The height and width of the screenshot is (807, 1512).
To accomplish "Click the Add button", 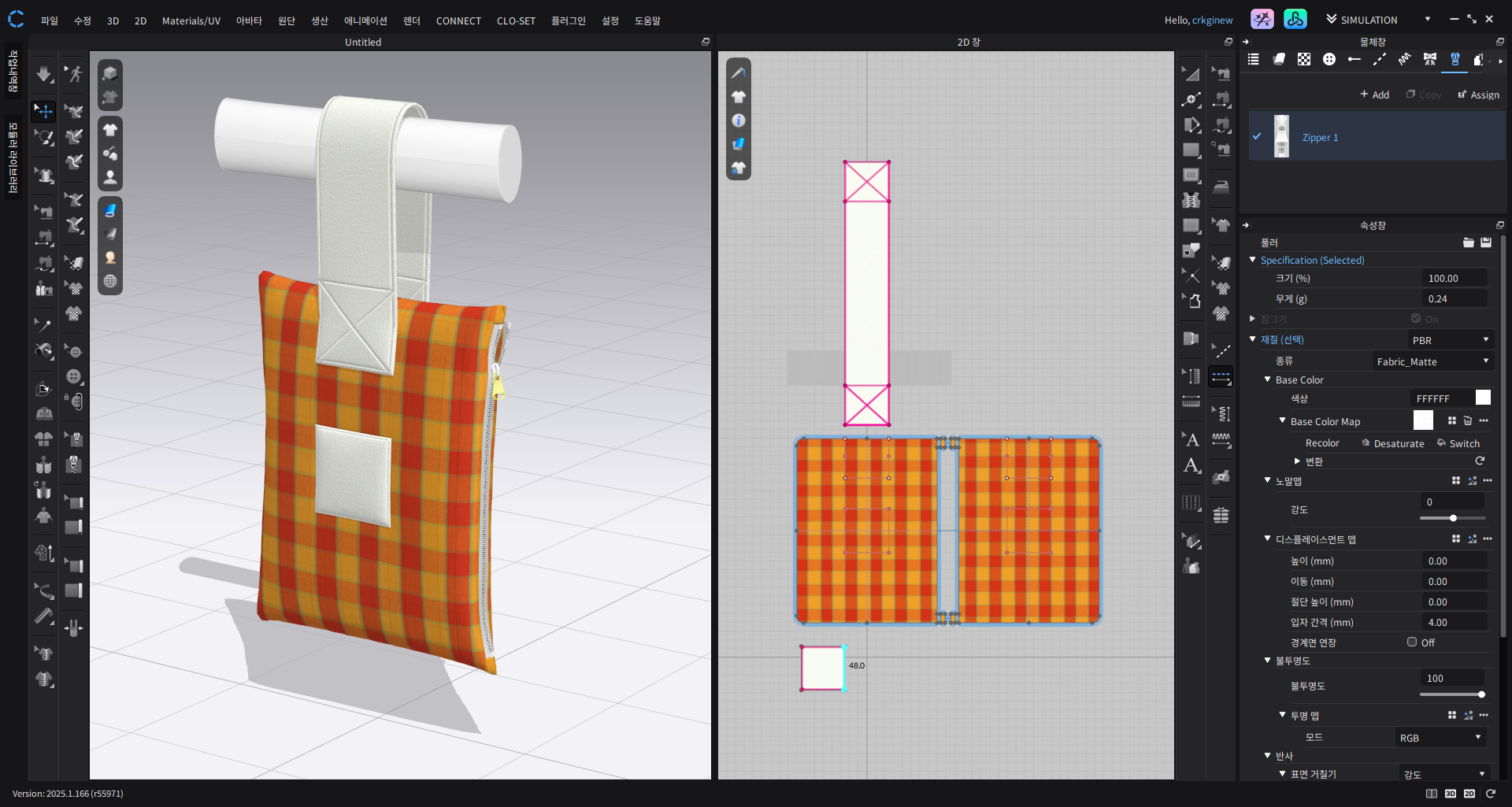I will tap(1374, 94).
